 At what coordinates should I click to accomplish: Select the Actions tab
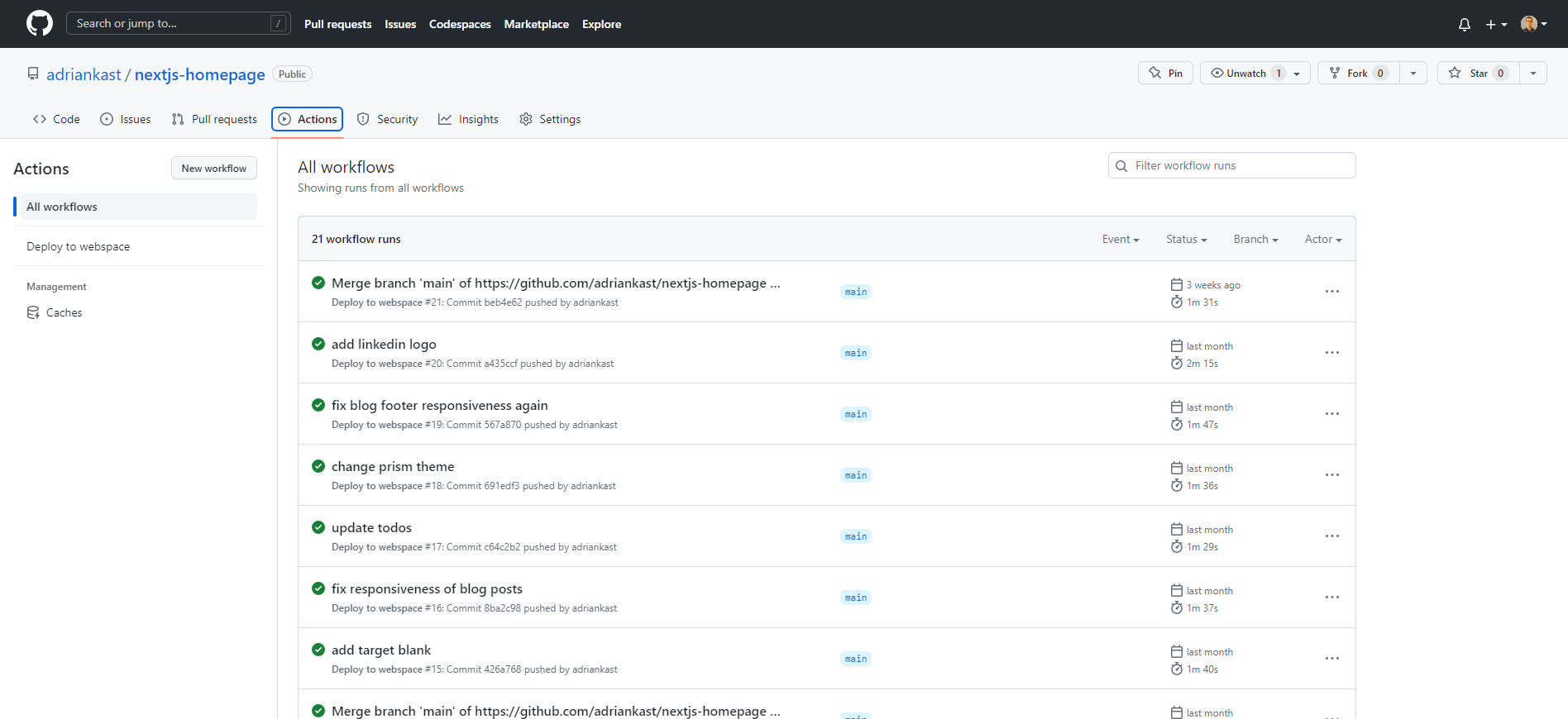pyautogui.click(x=308, y=119)
